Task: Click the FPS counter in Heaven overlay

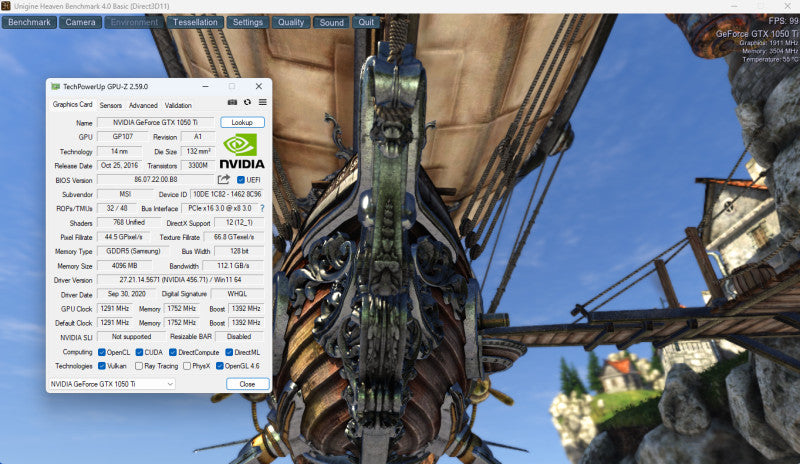Action: (x=784, y=21)
